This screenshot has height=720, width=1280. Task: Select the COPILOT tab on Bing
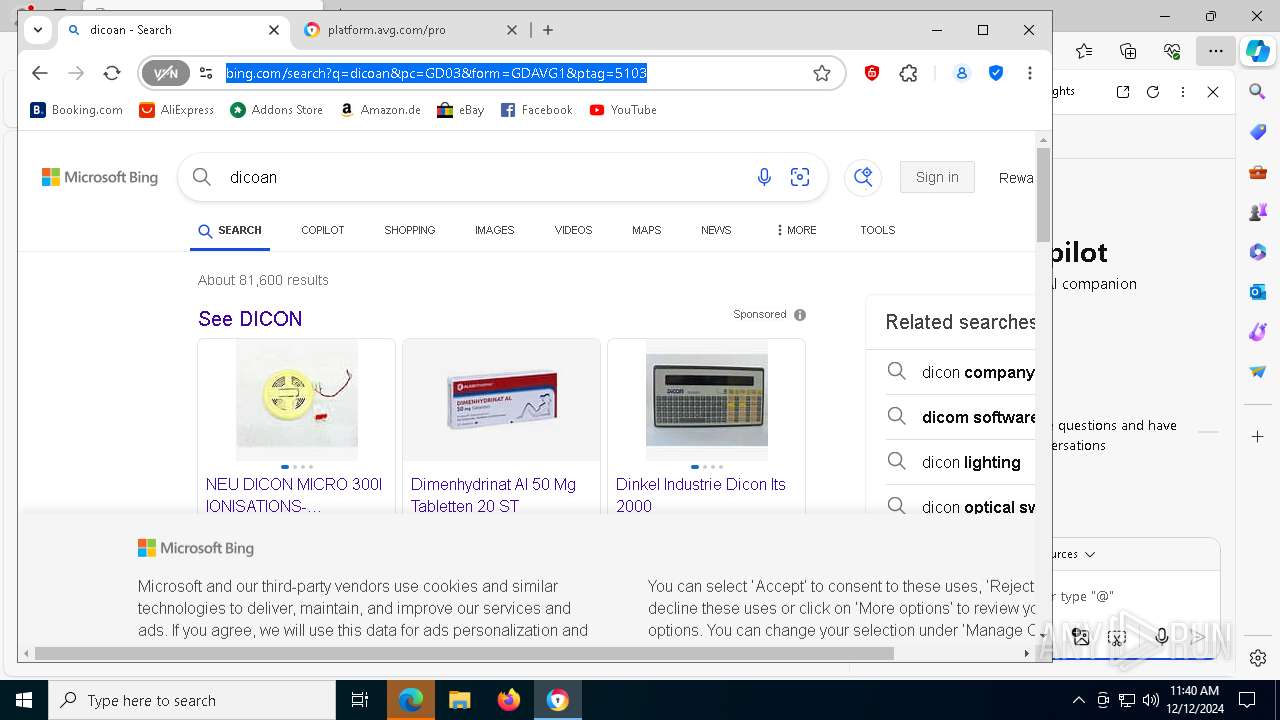[x=322, y=230]
